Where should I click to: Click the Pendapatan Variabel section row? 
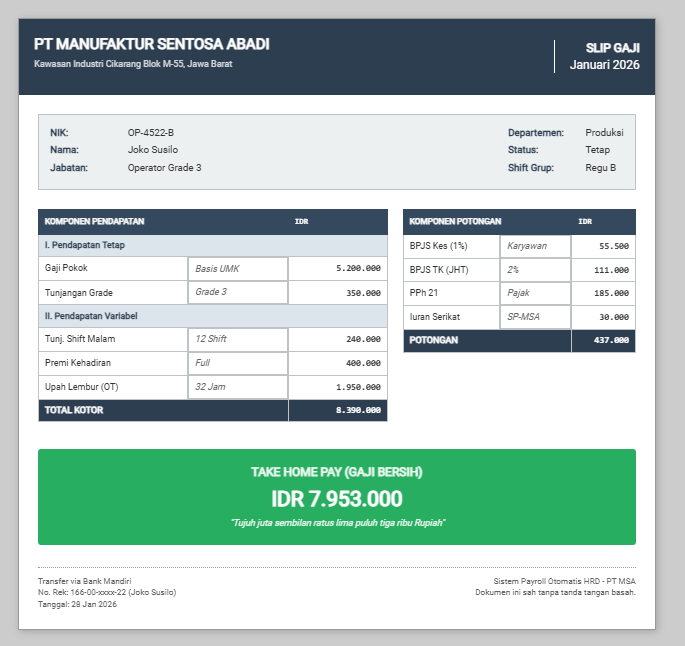point(212,316)
